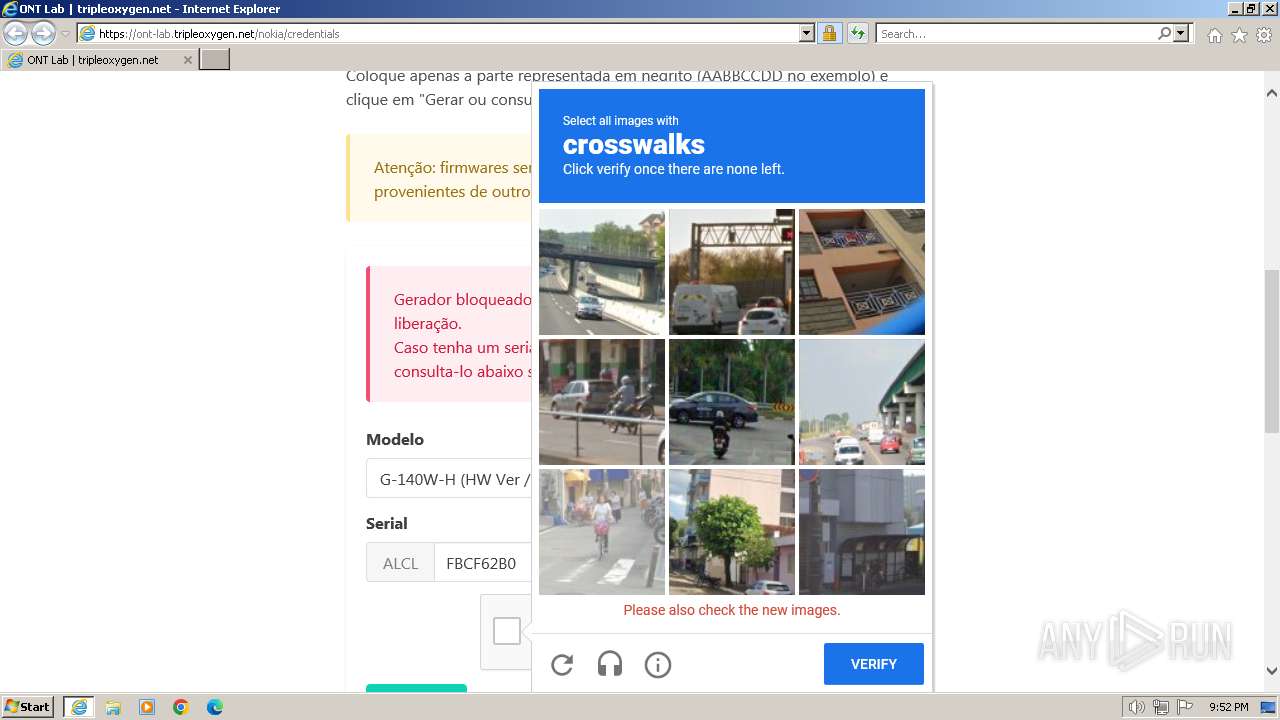
Task: Open the IE Home icon
Action: 1214,35
